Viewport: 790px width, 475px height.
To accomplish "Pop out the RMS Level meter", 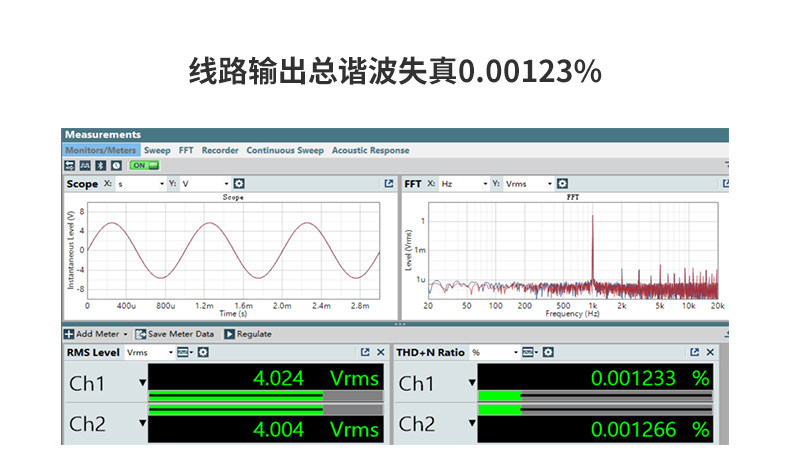I will 365,352.
